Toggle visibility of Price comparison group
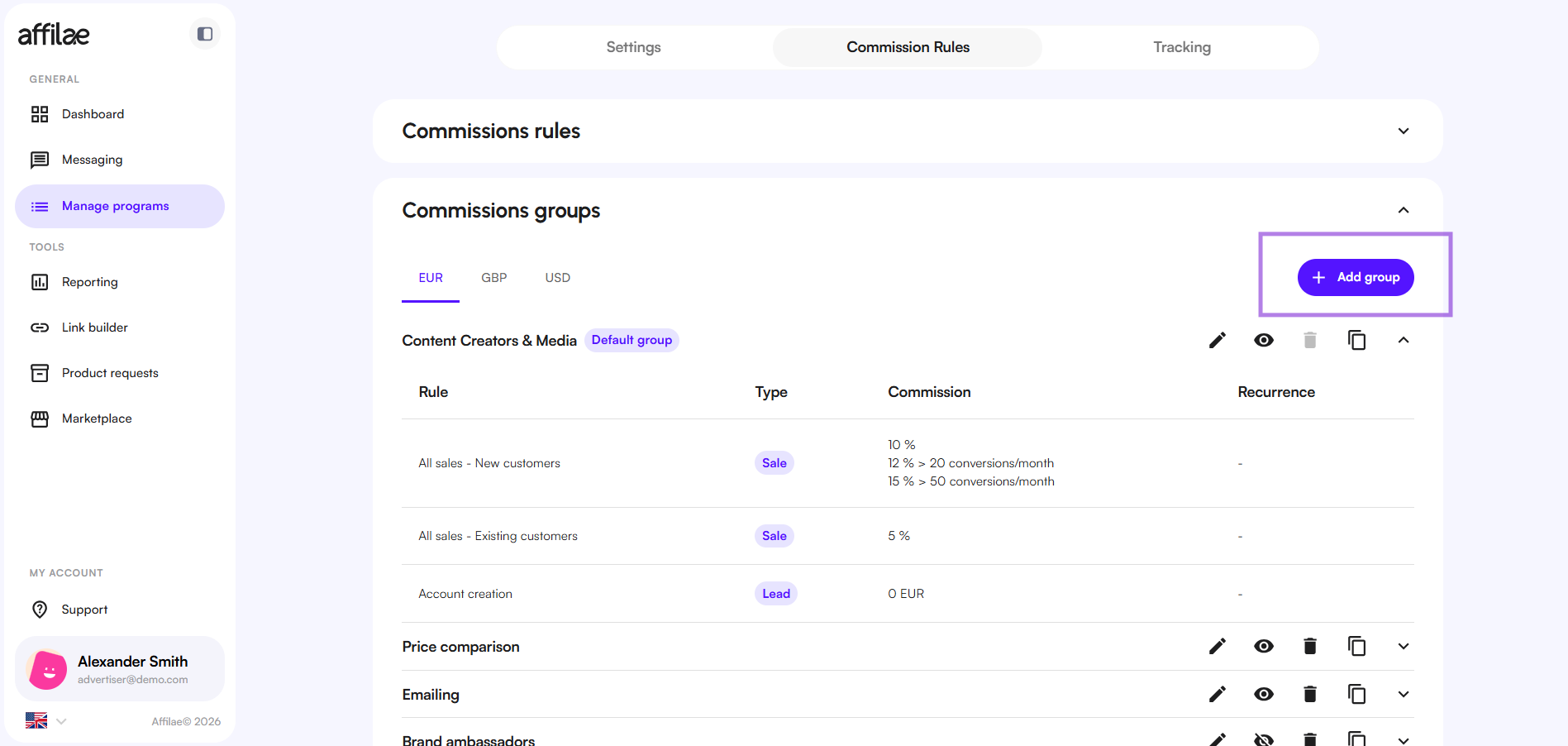 (1264, 646)
